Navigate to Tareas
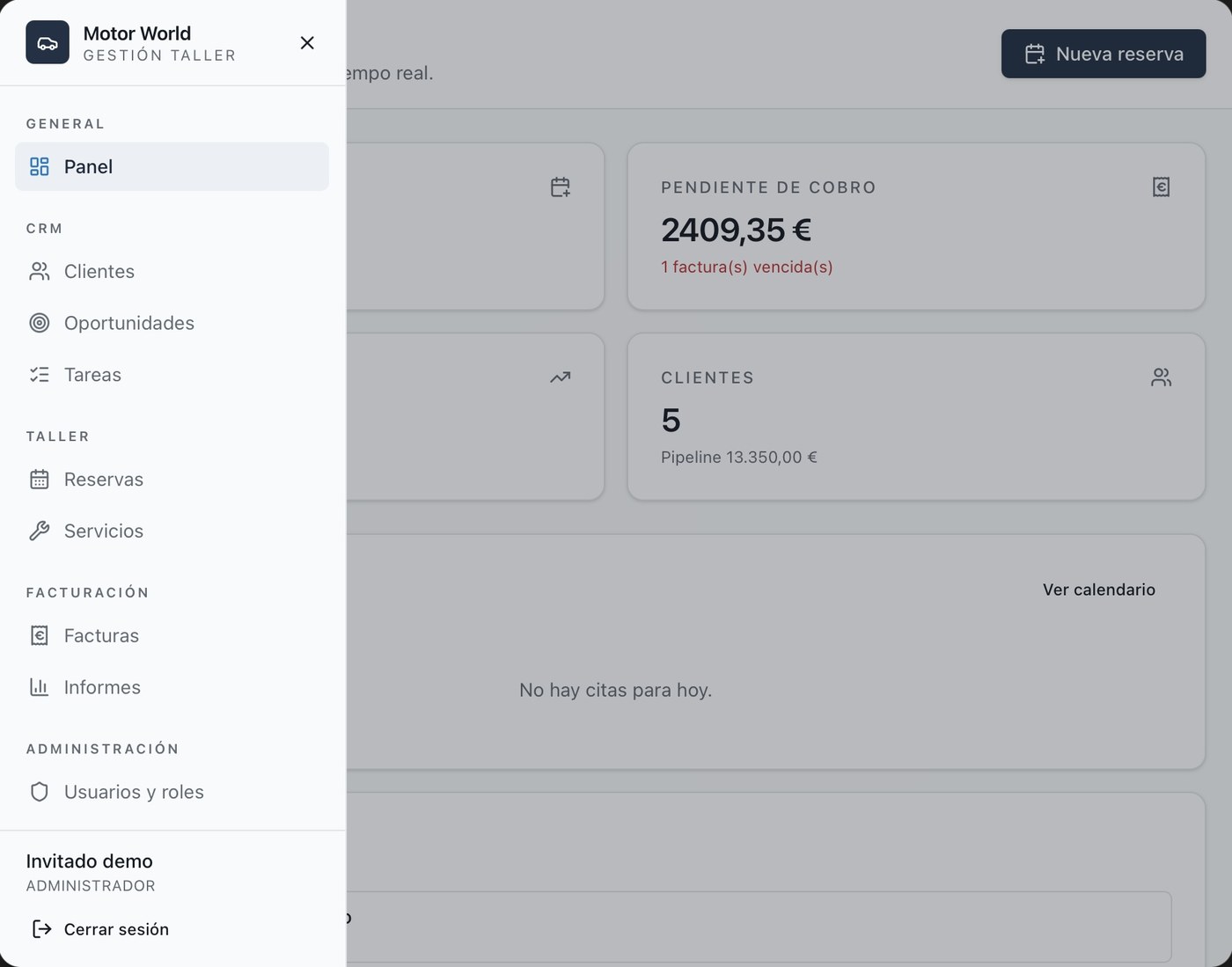This screenshot has width=1232, height=967. [x=172, y=375]
